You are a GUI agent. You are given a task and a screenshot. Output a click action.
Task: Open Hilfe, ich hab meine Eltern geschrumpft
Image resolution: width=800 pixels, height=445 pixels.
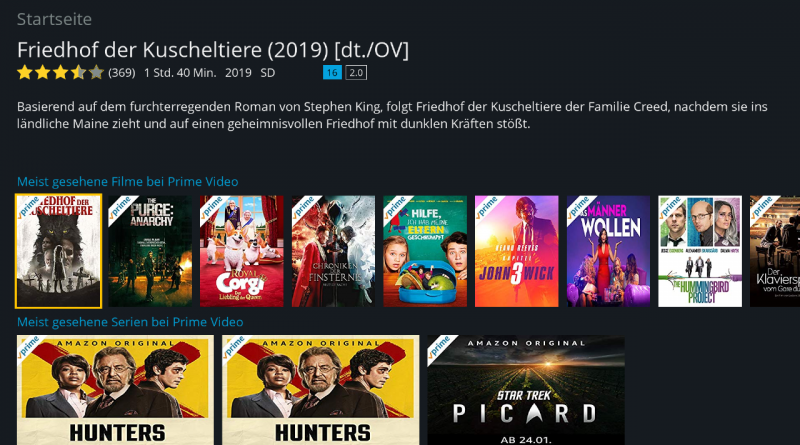[x=425, y=251]
